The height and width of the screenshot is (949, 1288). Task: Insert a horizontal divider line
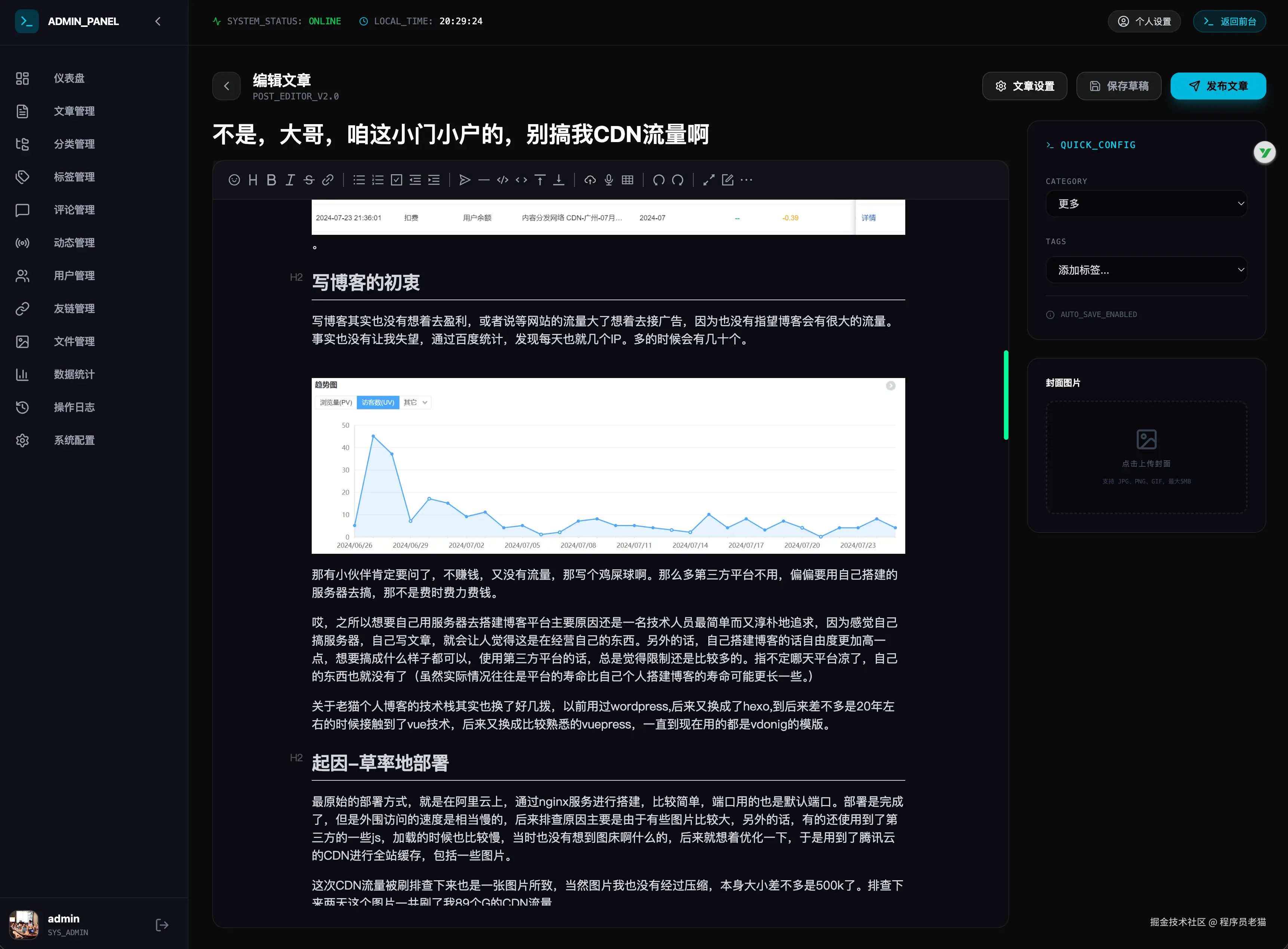point(484,180)
